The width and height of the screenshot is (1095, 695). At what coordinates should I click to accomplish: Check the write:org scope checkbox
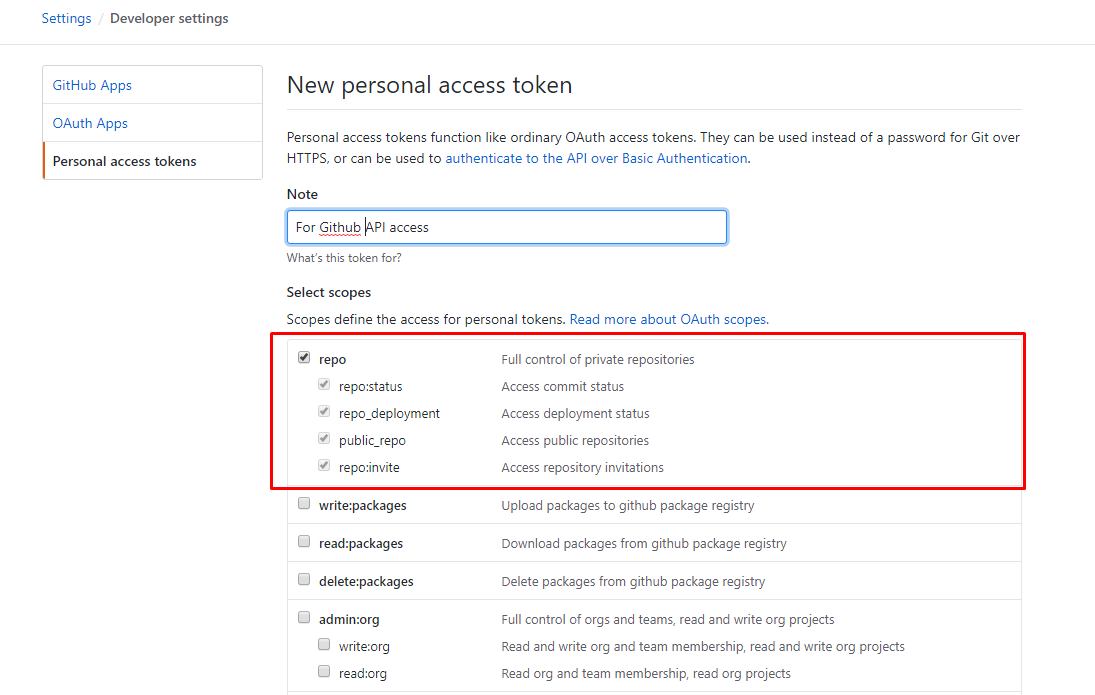coord(324,645)
